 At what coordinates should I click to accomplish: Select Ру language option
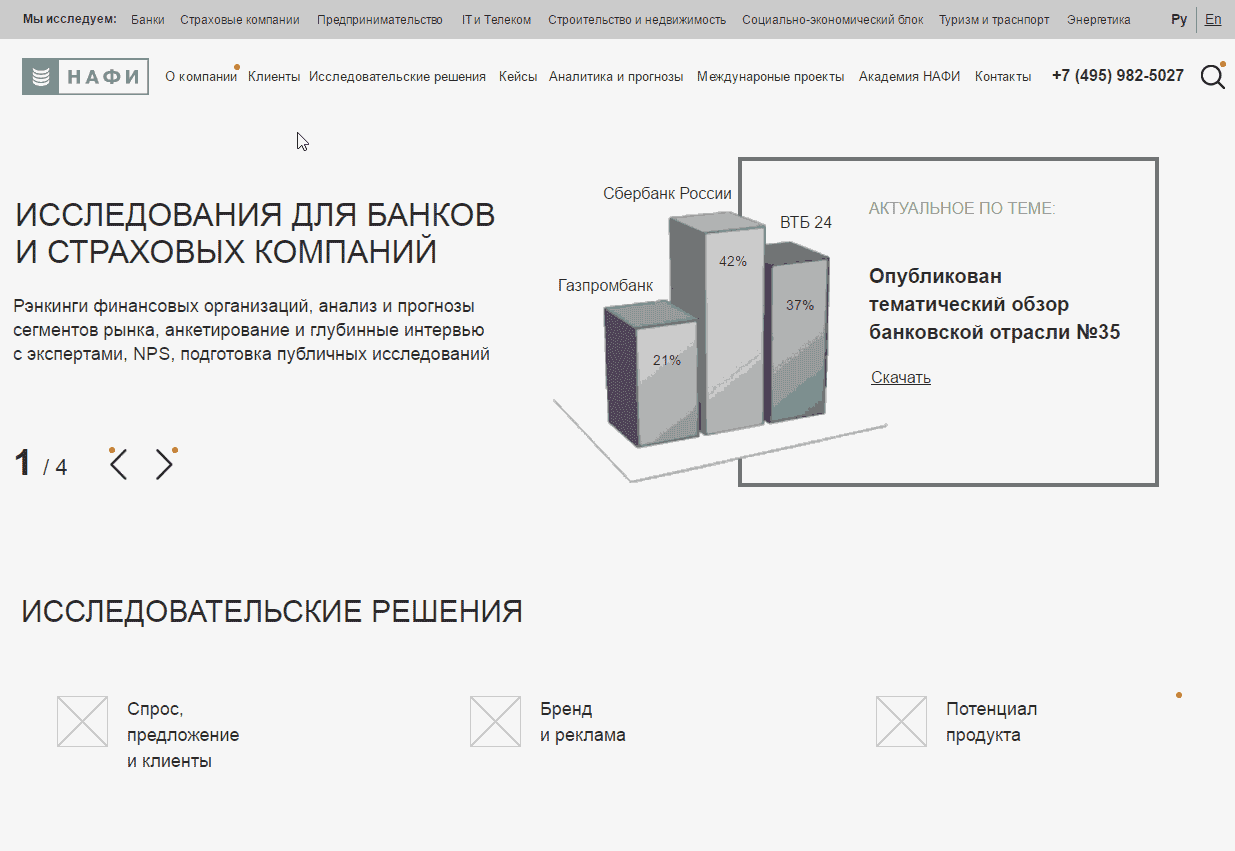click(x=1179, y=20)
